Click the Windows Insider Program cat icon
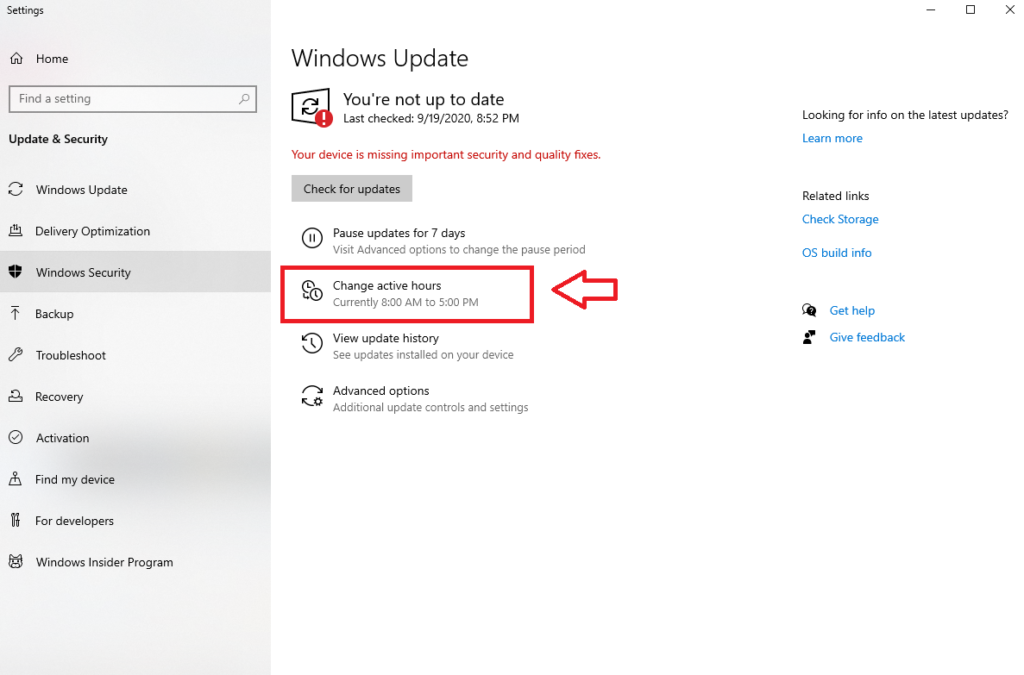Viewport: 1024px width, 675px height. [x=16, y=561]
